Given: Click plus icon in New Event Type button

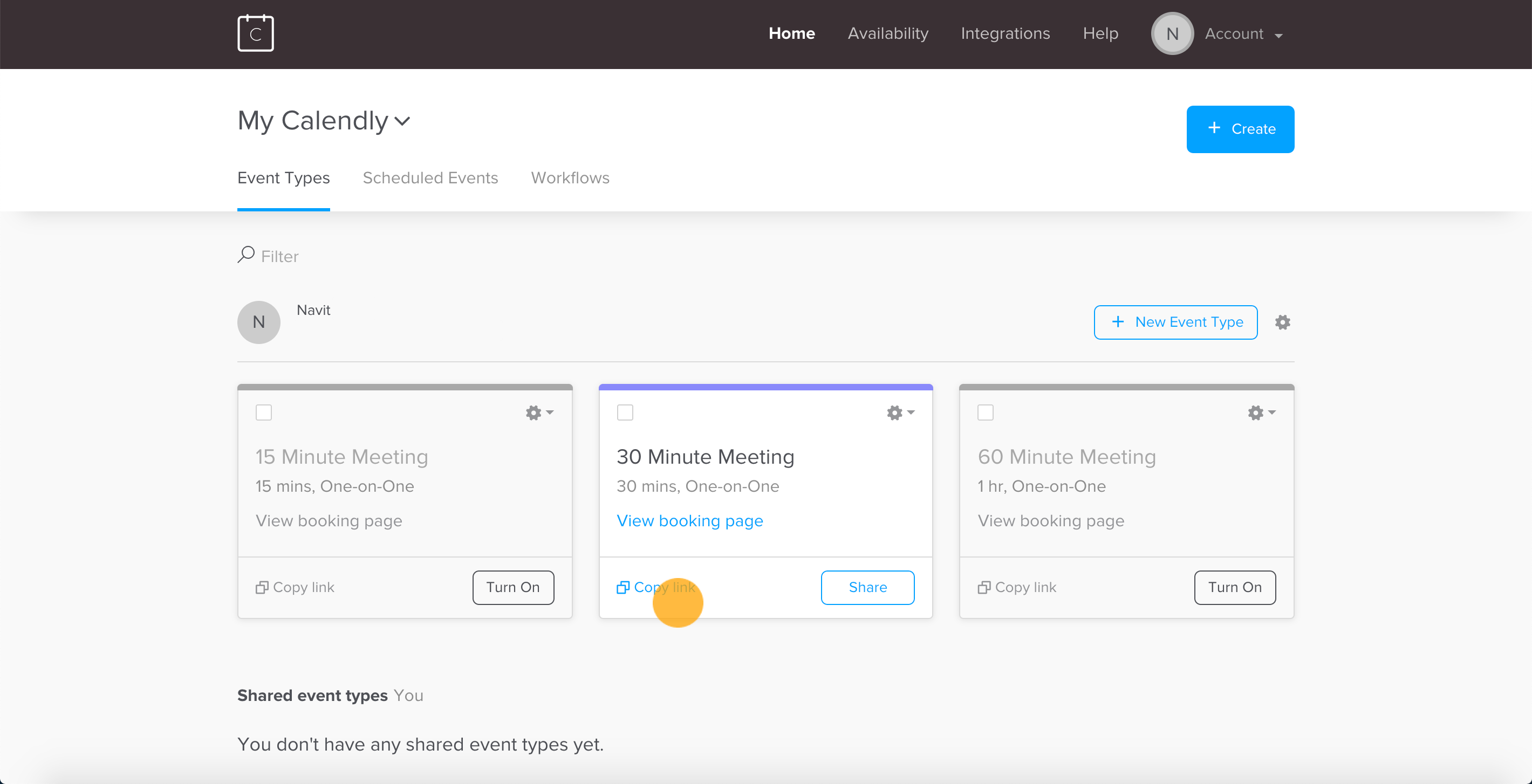Looking at the screenshot, I should pos(1118,321).
